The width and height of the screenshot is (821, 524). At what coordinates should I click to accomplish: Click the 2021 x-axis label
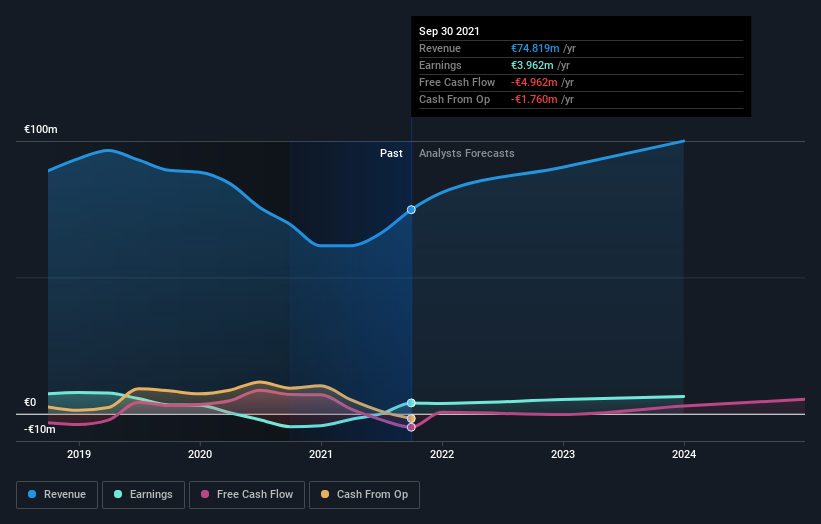[x=321, y=454]
